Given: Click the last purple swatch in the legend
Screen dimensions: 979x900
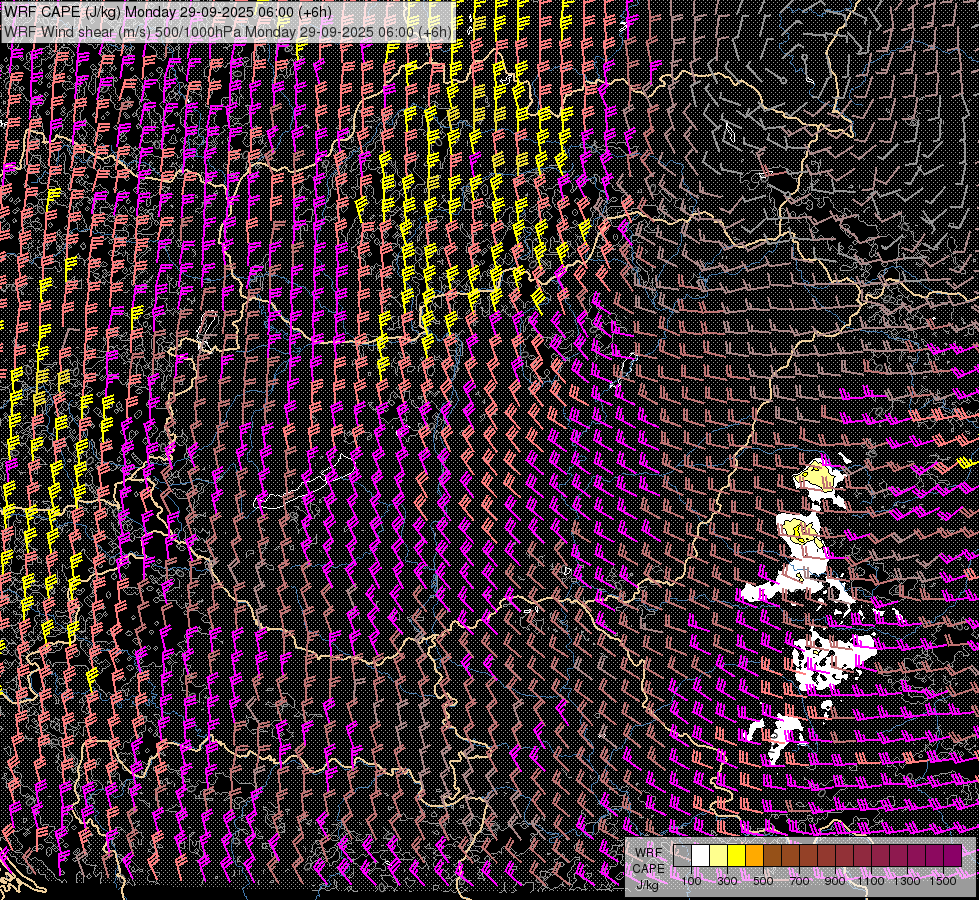Looking at the screenshot, I should pyautogui.click(x=952, y=856).
